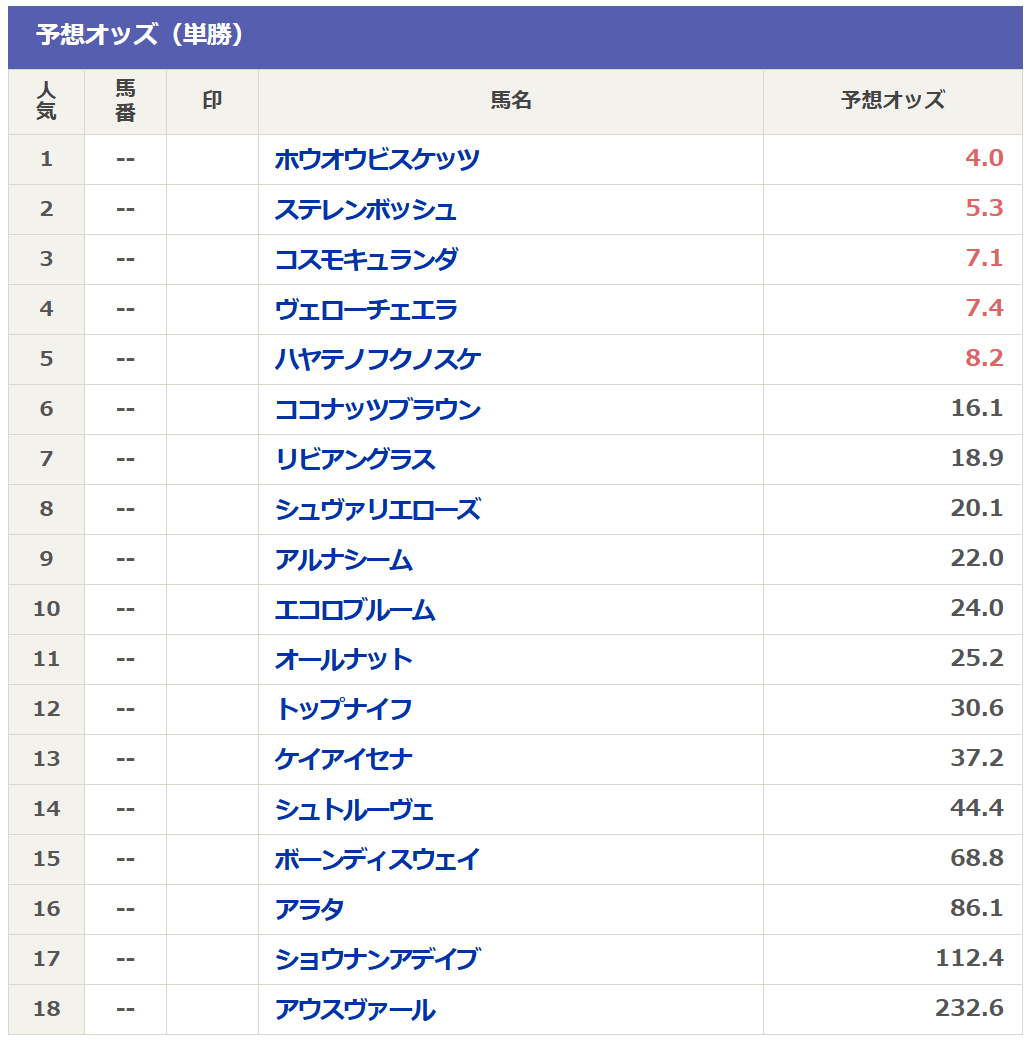This screenshot has width=1033, height=1042.
Task: Open the リビアングラス horse page
Action: click(x=355, y=459)
